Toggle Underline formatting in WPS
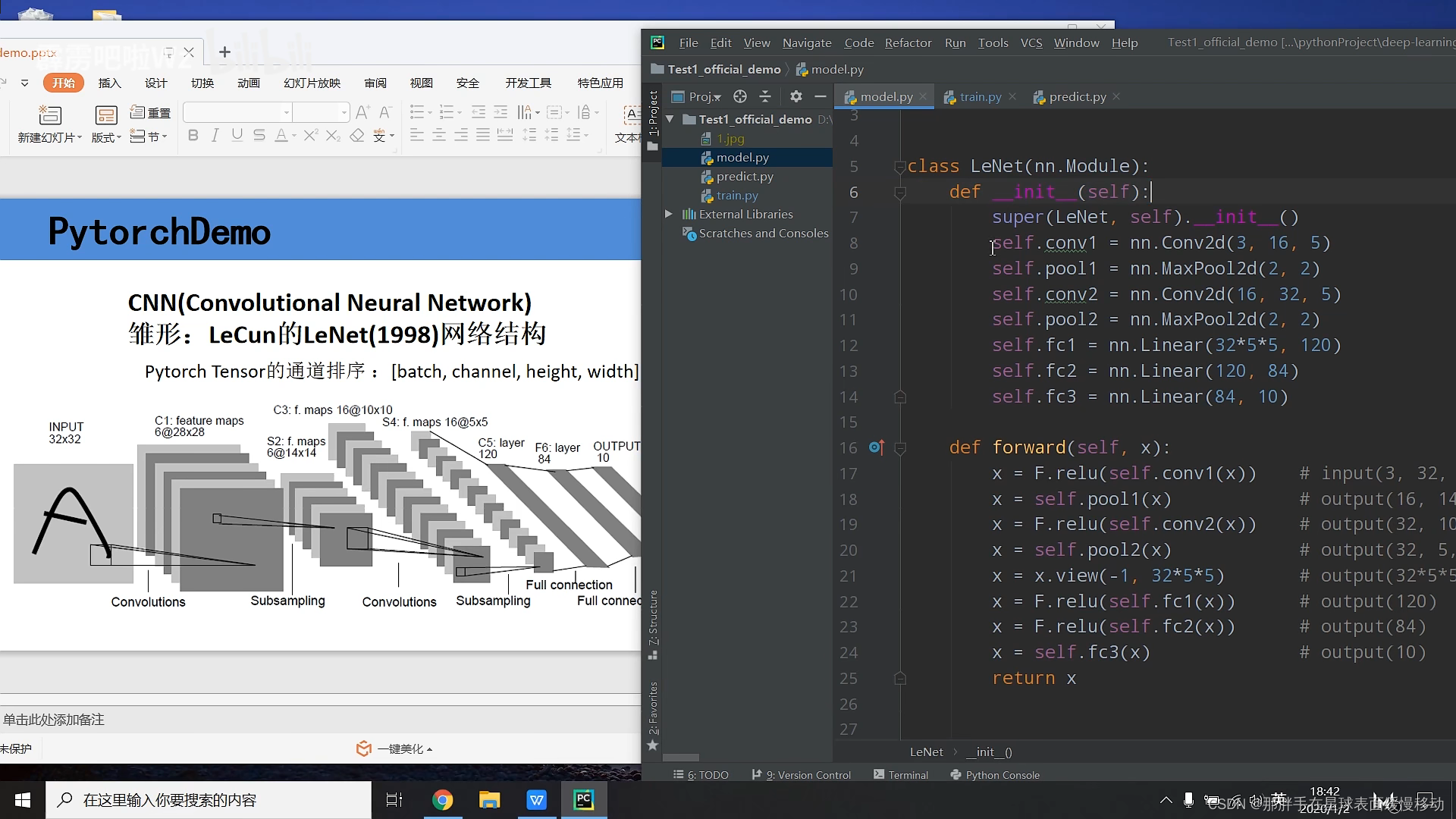This screenshot has width=1456, height=819. 237,136
